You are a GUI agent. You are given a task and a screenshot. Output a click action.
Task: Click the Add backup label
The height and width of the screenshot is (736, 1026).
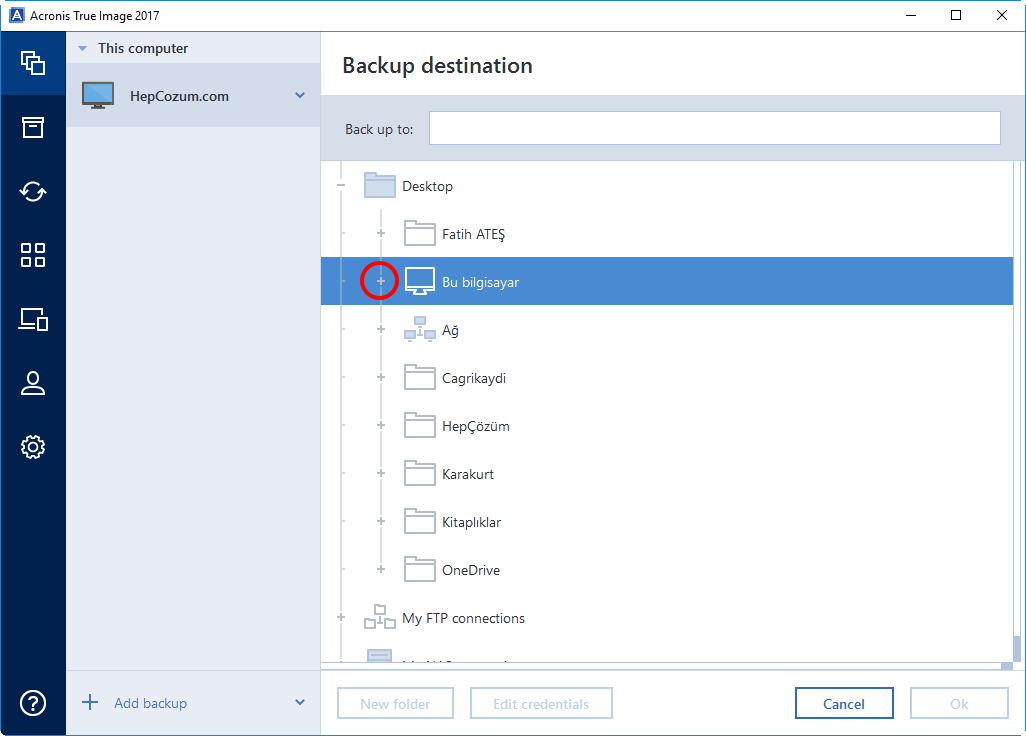pyautogui.click(x=150, y=703)
